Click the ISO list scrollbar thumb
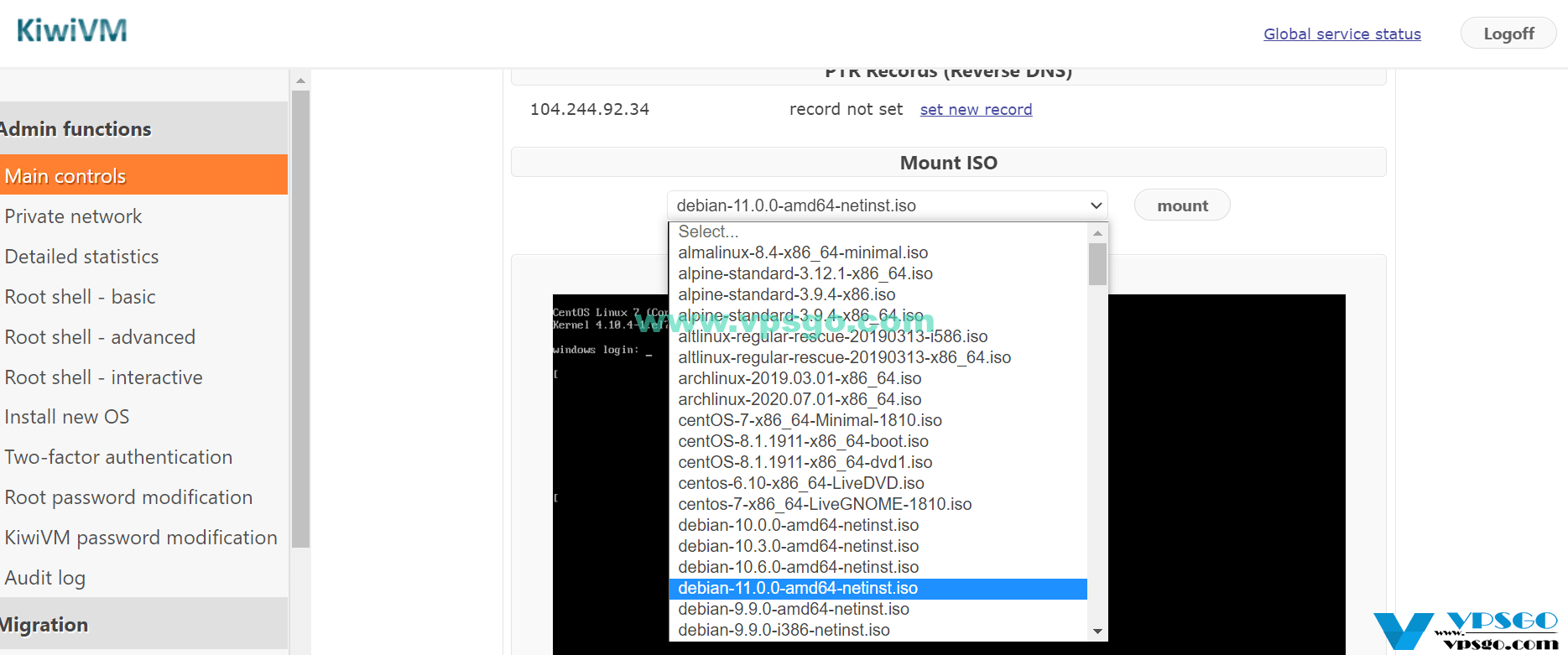Image resolution: width=1568 pixels, height=655 pixels. 1097,264
